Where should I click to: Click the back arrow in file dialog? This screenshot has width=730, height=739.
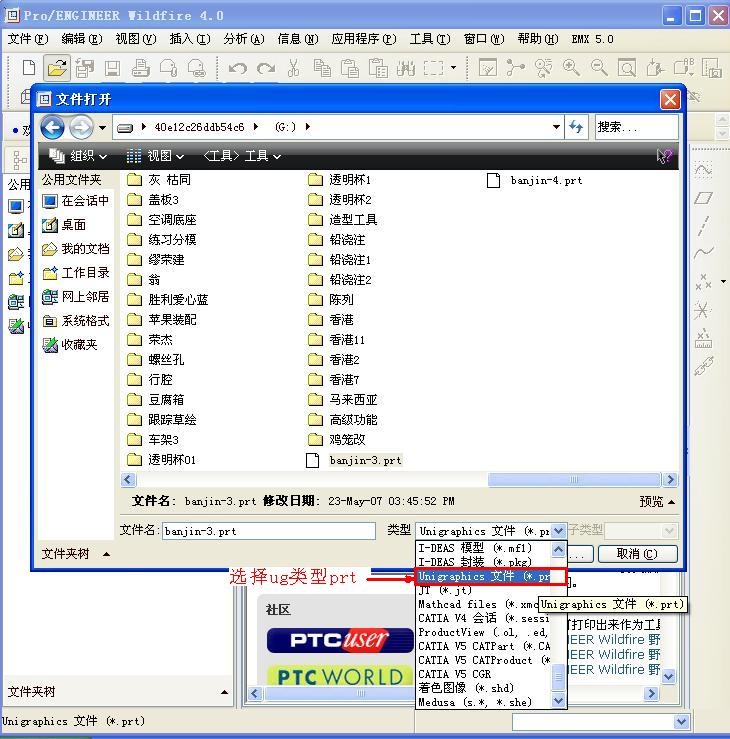click(x=53, y=127)
